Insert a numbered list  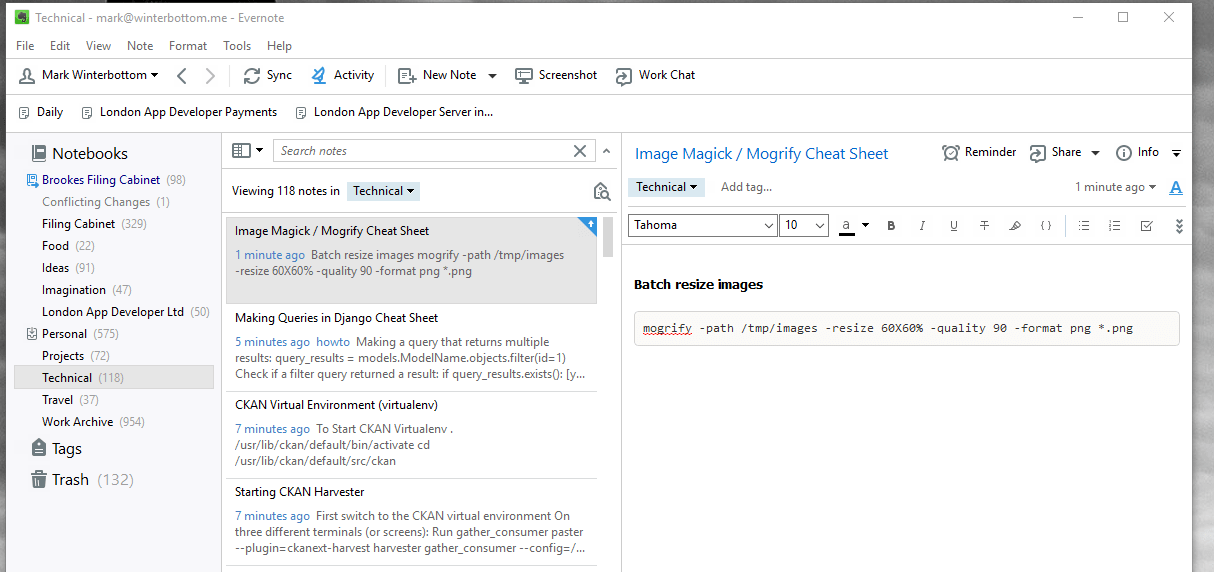pyautogui.click(x=1115, y=226)
